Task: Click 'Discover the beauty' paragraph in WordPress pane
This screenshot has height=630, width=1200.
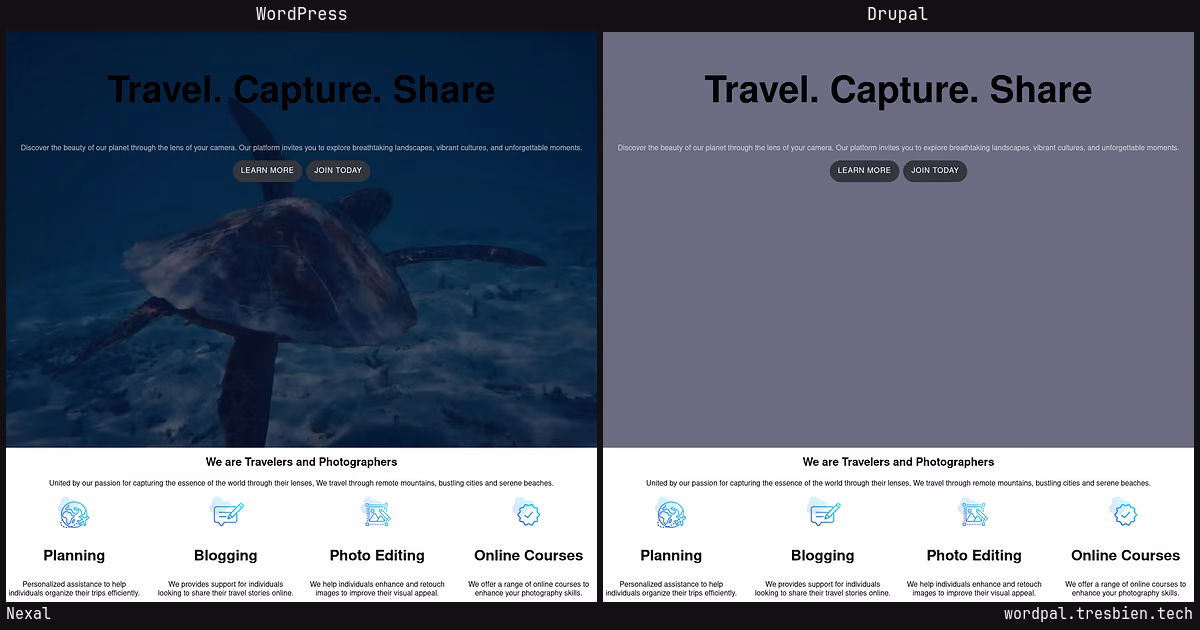Action: pyautogui.click(x=301, y=148)
